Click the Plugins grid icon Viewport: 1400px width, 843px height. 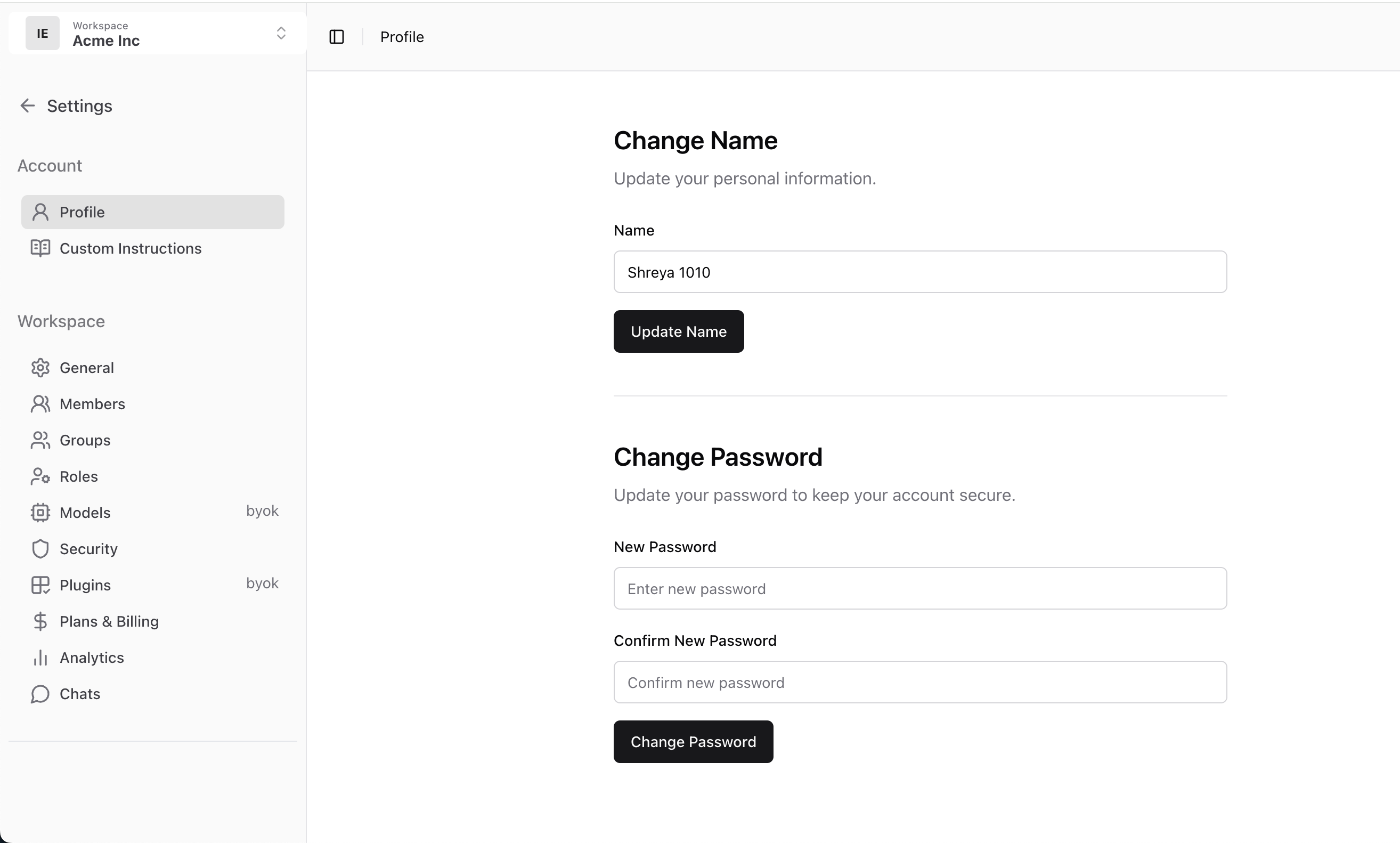click(40, 585)
